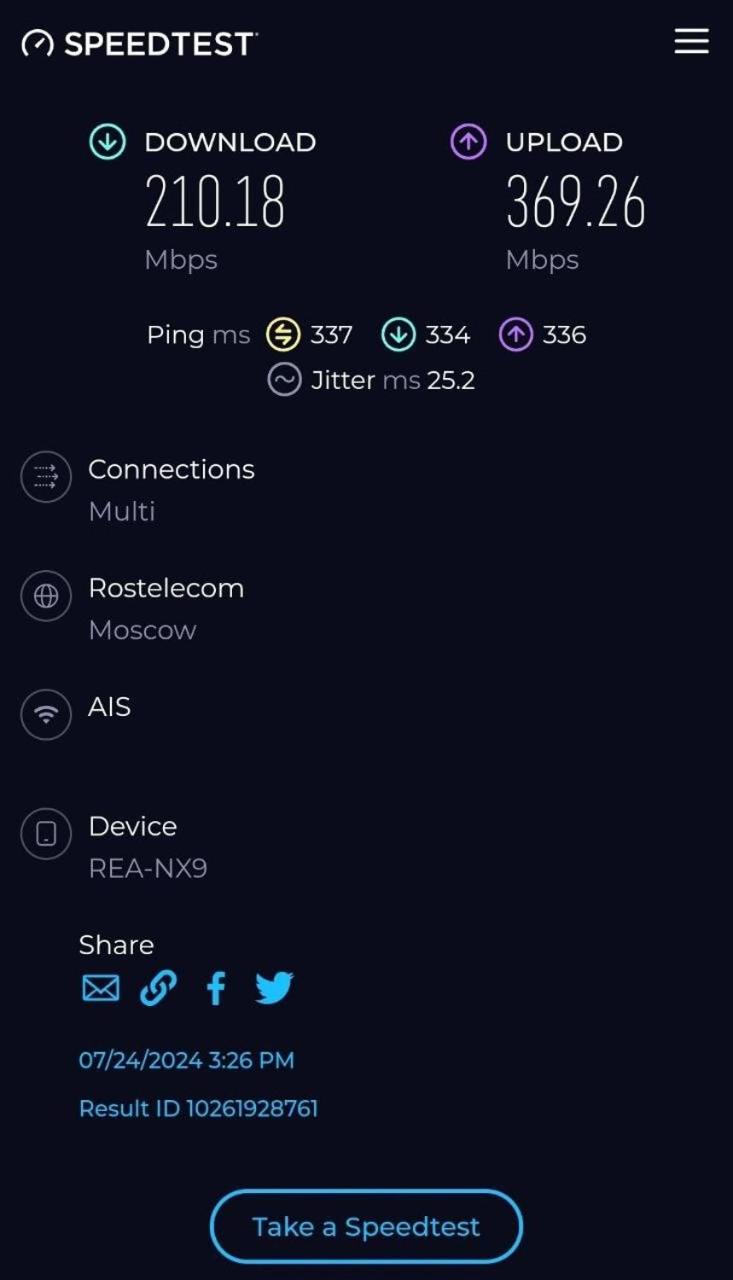Copy the result share link

coord(158,989)
